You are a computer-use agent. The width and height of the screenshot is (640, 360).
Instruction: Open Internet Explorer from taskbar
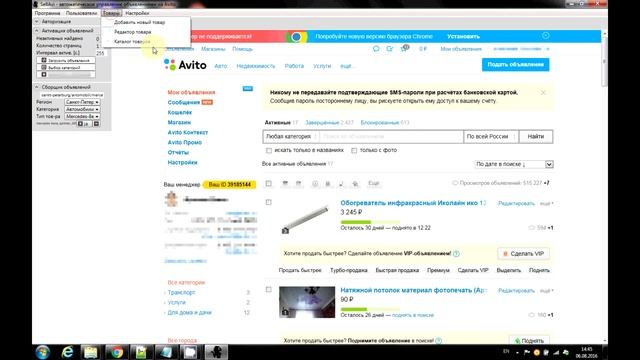click(x=67, y=352)
